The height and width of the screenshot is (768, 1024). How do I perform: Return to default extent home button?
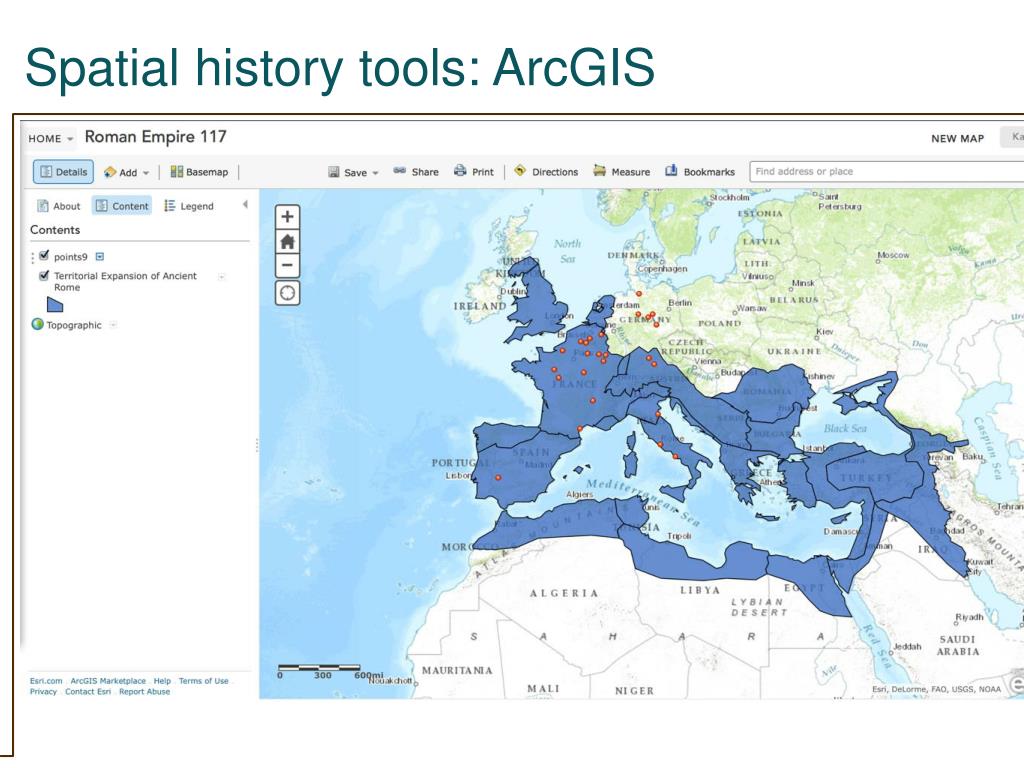(x=287, y=242)
